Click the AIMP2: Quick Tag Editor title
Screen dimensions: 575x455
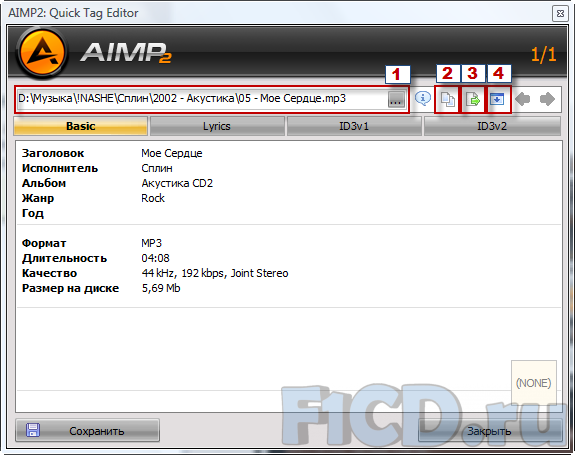point(73,13)
